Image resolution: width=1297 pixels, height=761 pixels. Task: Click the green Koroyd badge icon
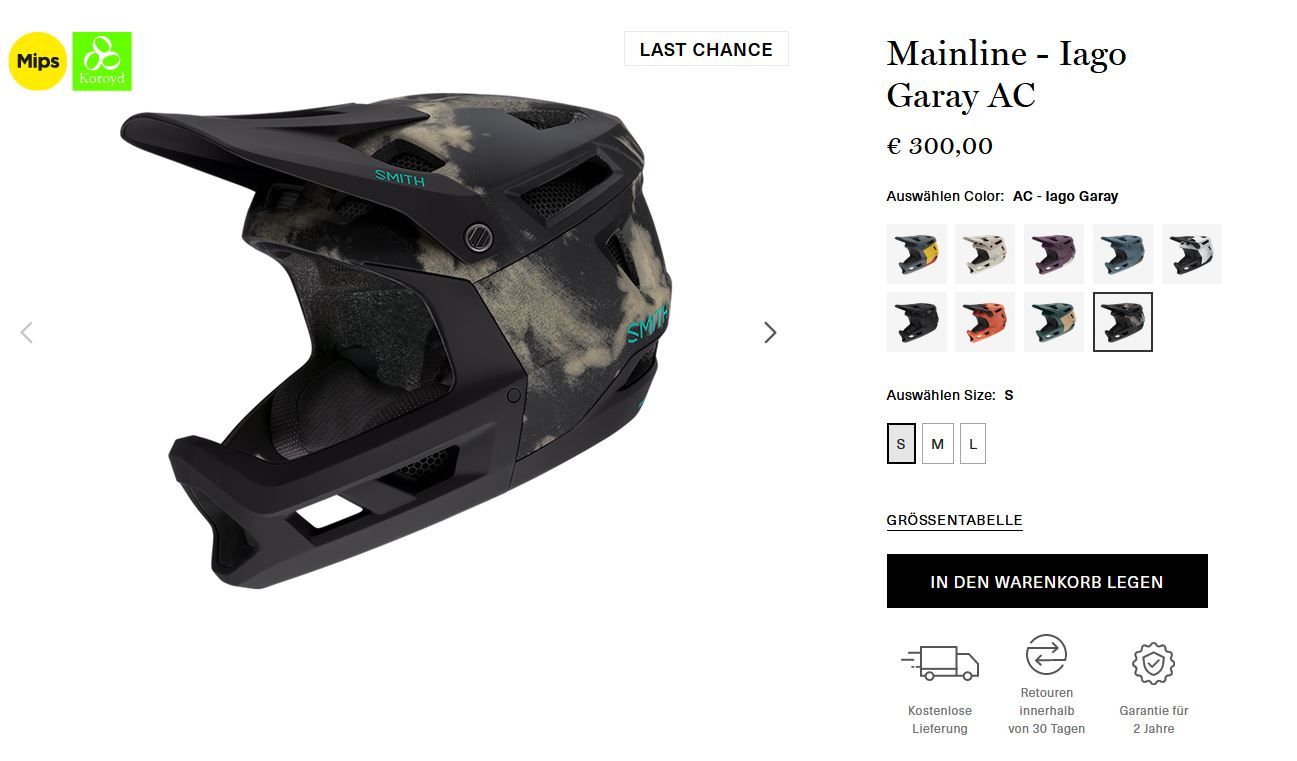[x=102, y=61]
